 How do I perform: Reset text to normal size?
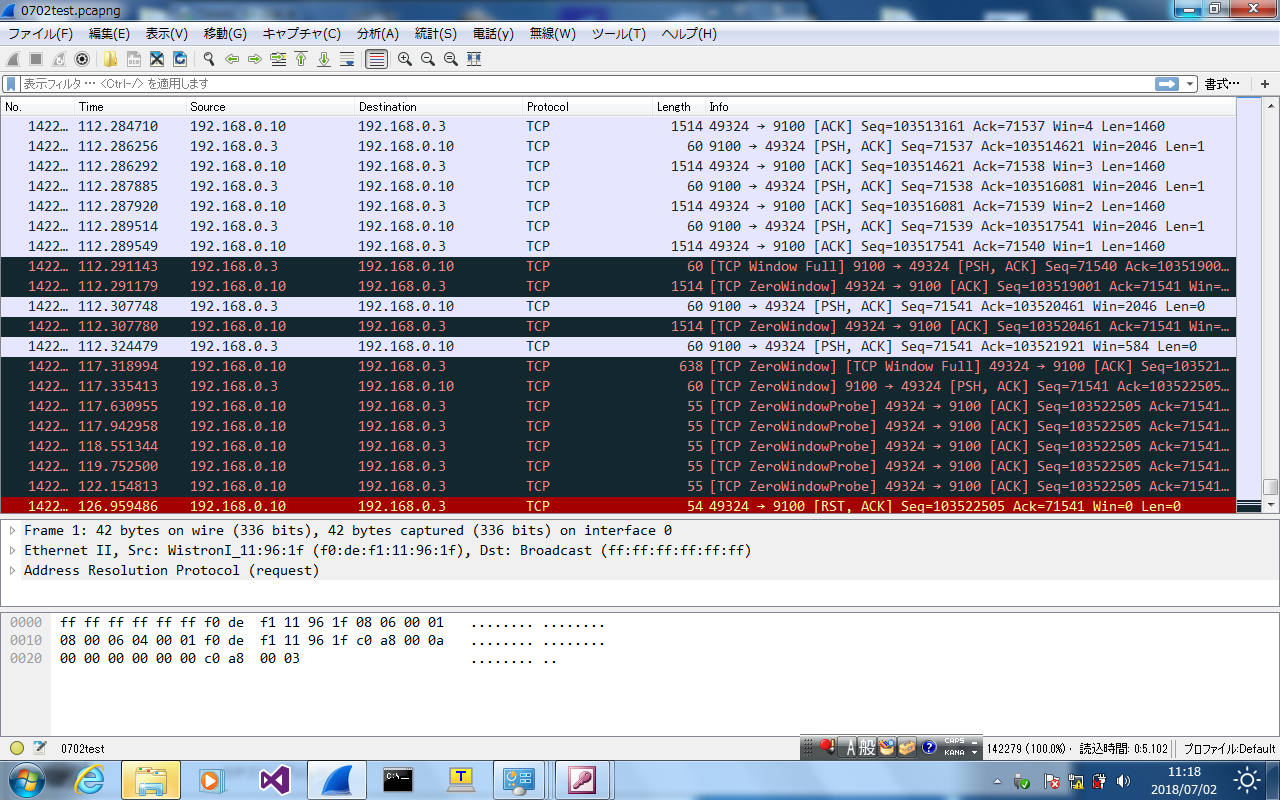(450, 59)
